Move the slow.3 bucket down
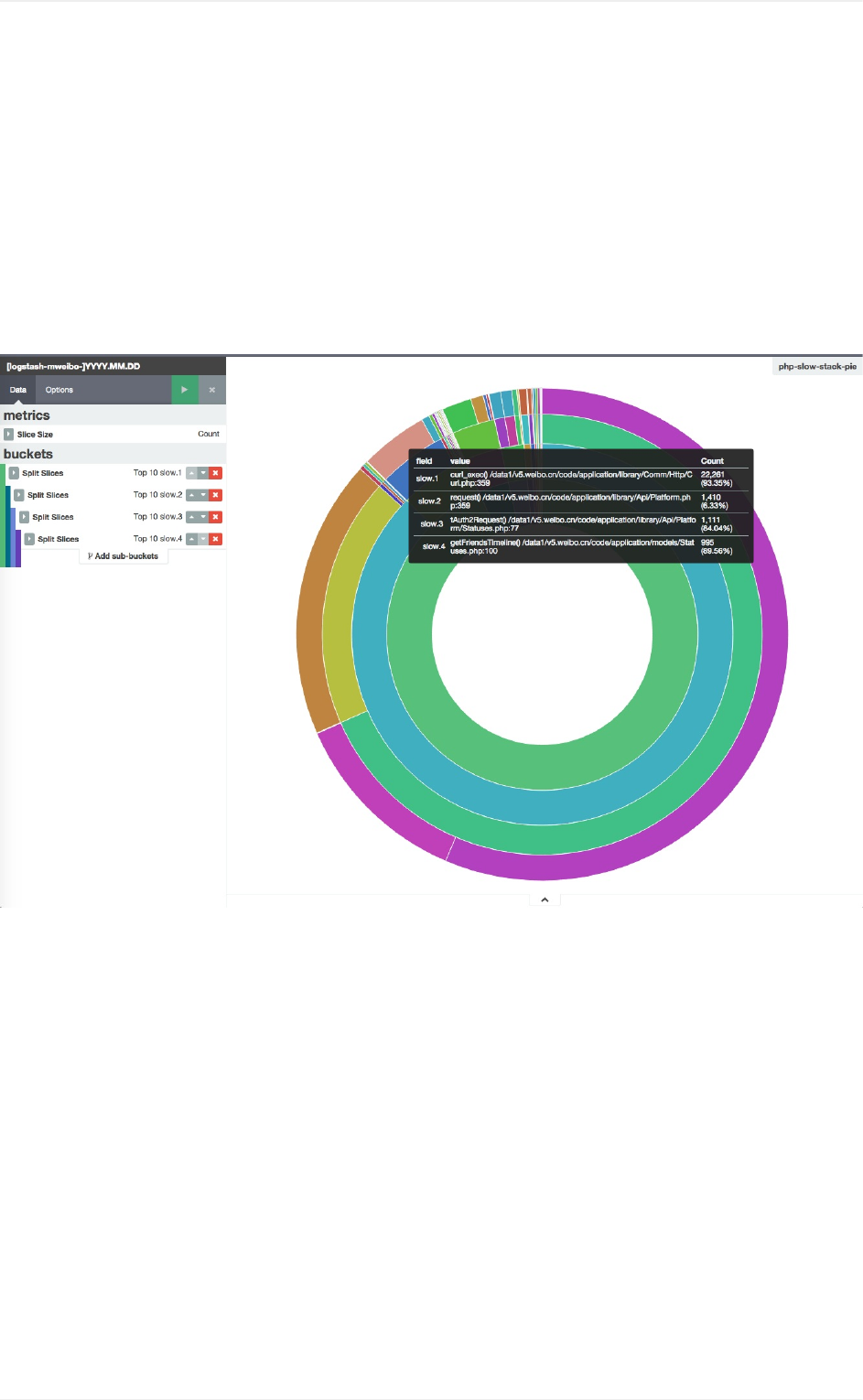This screenshot has width=863, height=1400. pos(203,517)
